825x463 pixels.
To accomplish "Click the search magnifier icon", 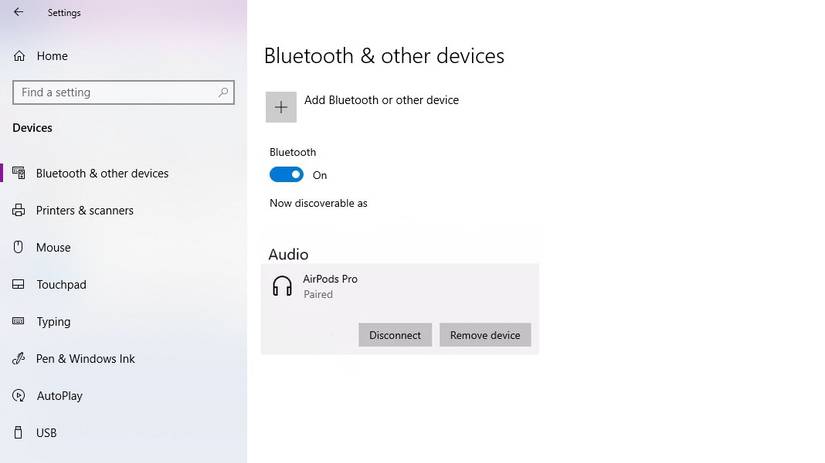I will coord(224,92).
